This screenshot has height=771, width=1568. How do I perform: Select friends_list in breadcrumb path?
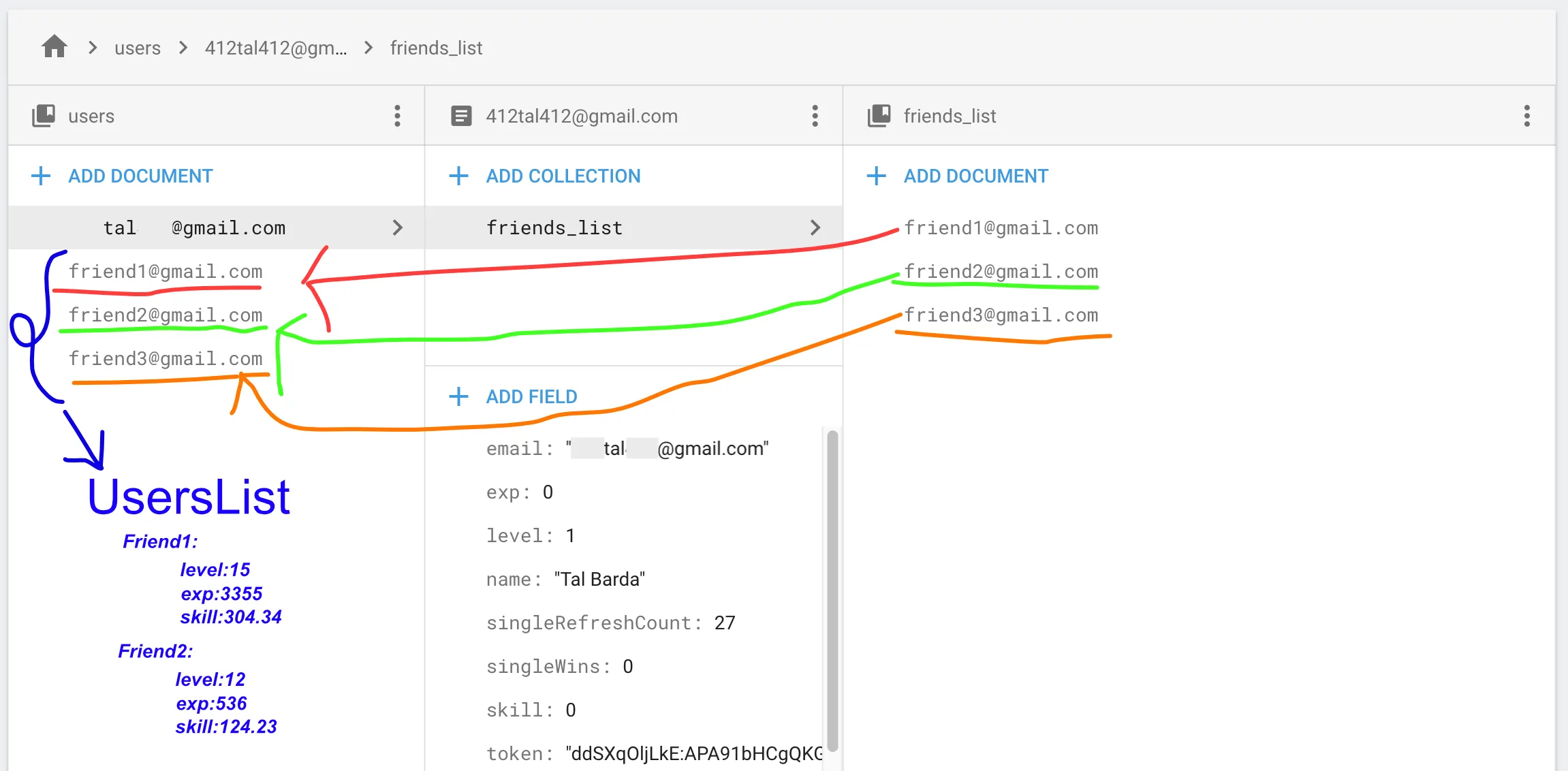436,48
